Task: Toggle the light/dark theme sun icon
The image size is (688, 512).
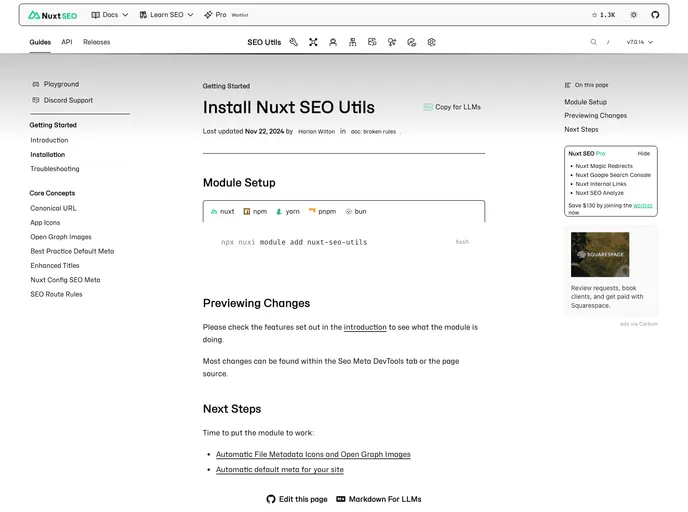Action: pyautogui.click(x=634, y=15)
